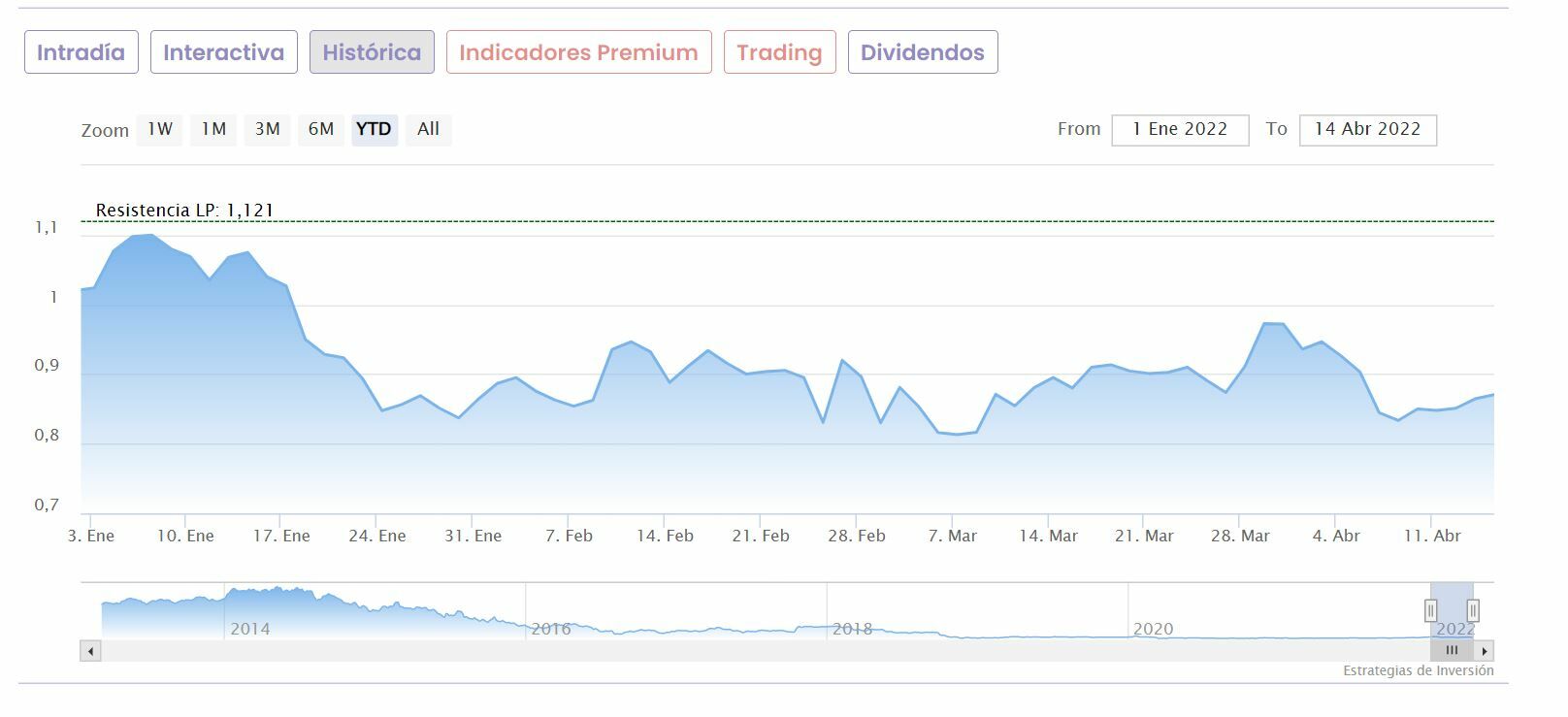Set zoom range to 1M
The image size is (1568, 717).
tap(213, 129)
